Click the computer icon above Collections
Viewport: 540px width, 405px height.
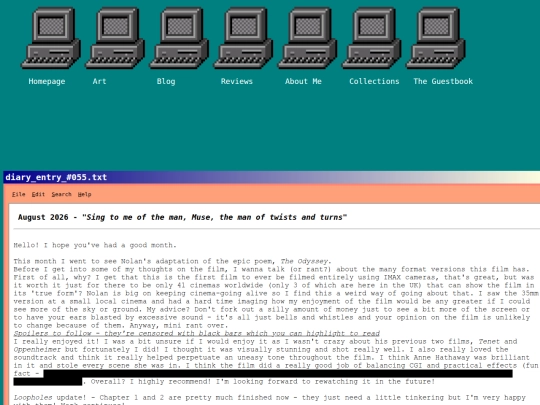tap(372, 38)
